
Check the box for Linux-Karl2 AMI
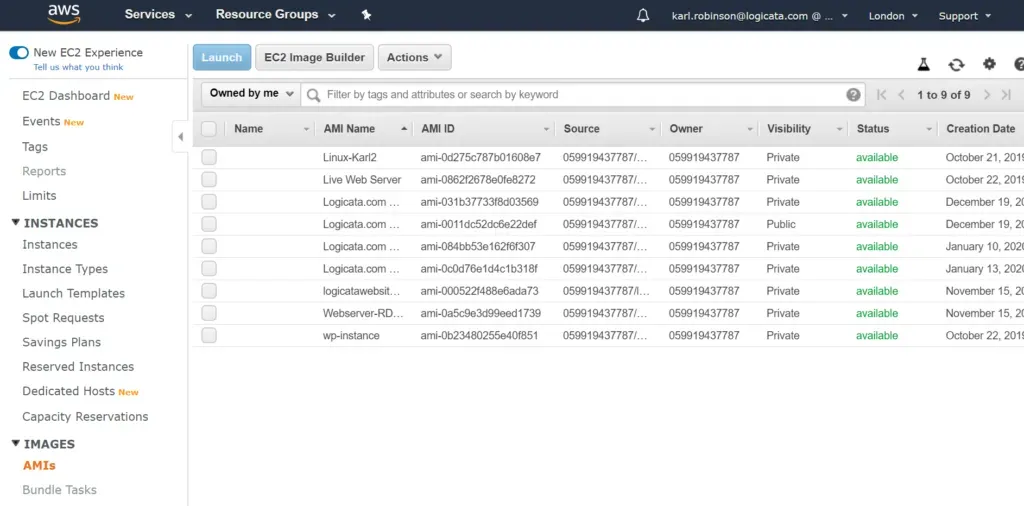point(209,157)
